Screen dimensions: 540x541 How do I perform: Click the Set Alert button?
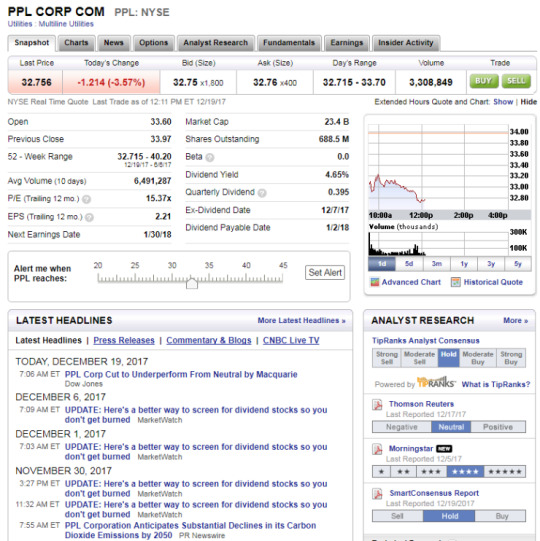click(325, 273)
